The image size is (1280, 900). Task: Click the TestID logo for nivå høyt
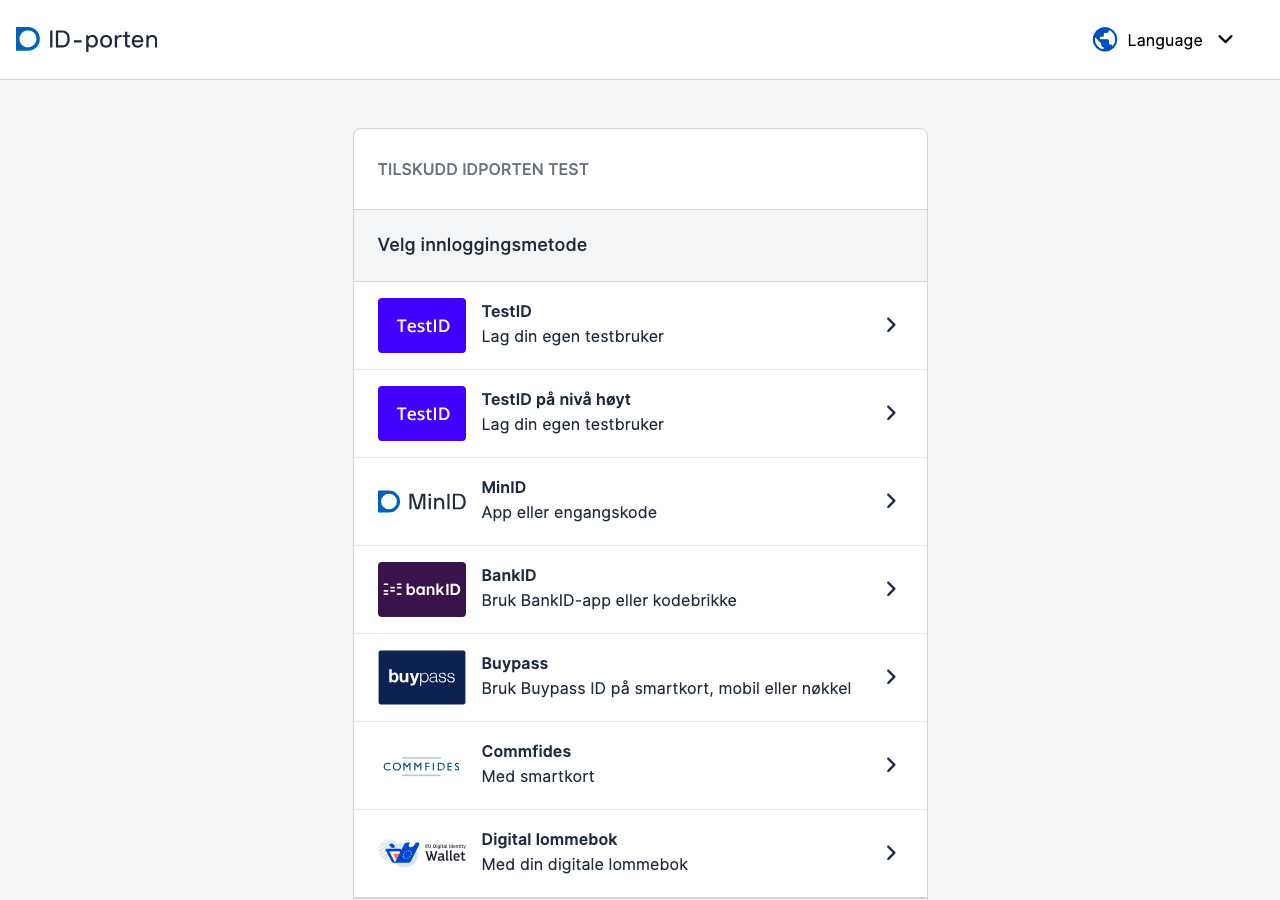422,414
